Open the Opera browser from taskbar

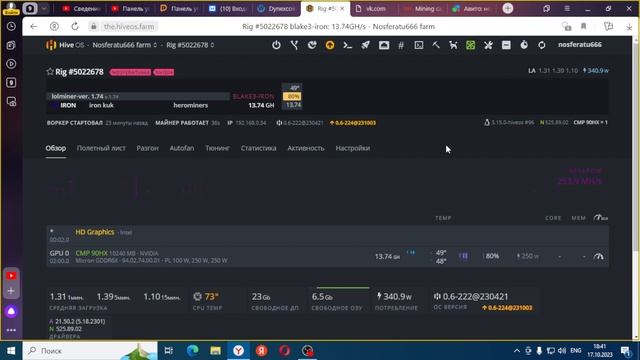point(284,351)
